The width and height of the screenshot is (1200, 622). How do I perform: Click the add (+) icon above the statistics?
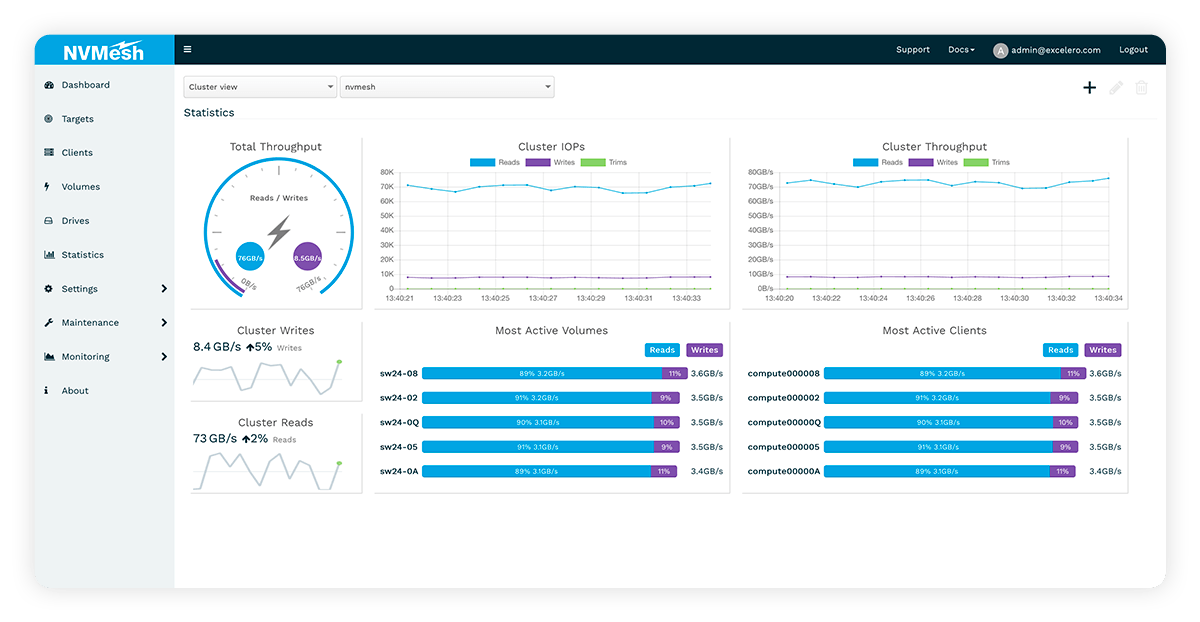point(1089,87)
